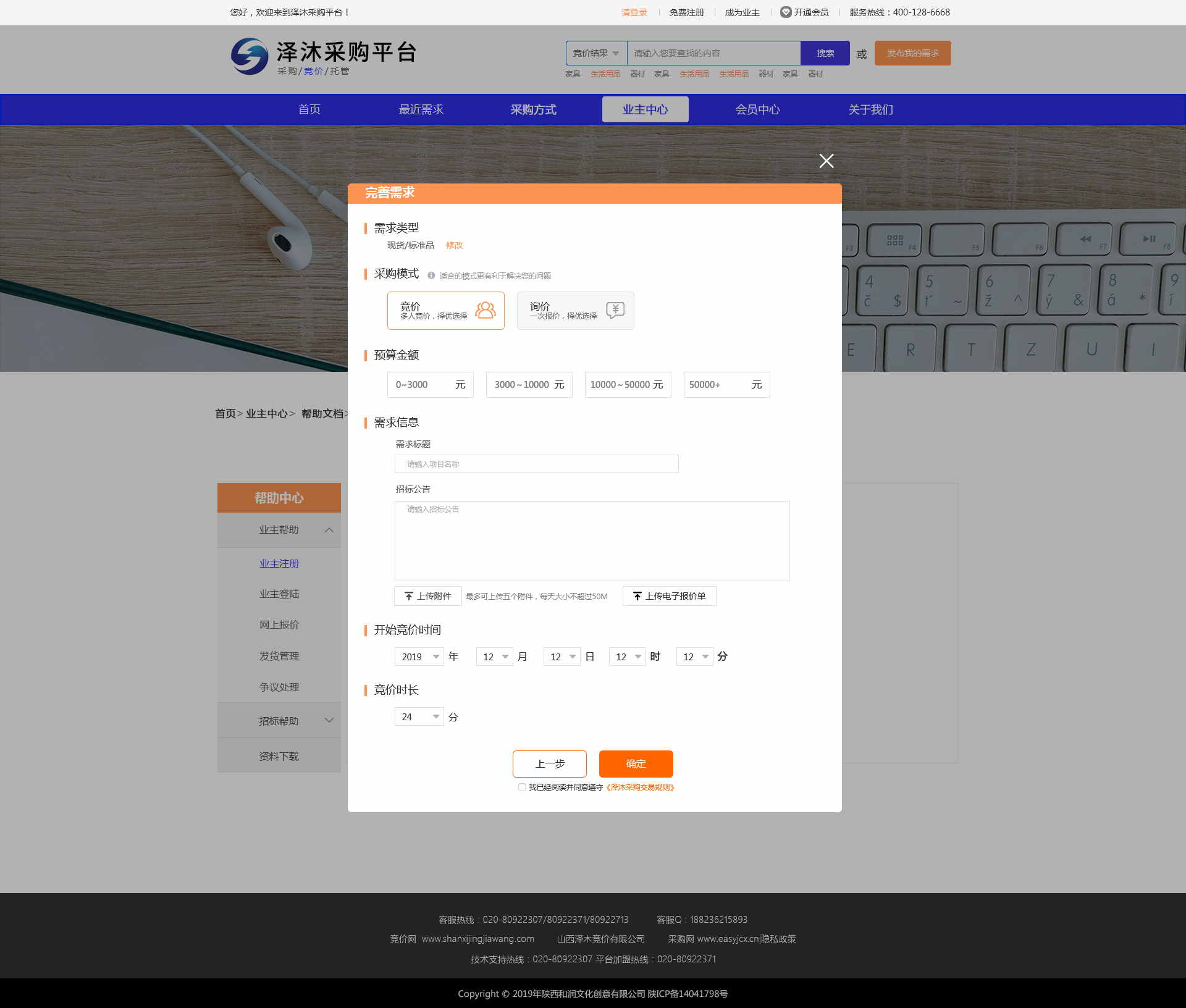Open the 竞价时长 24 minutes dropdown
This screenshot has width=1186, height=1008.
point(419,716)
